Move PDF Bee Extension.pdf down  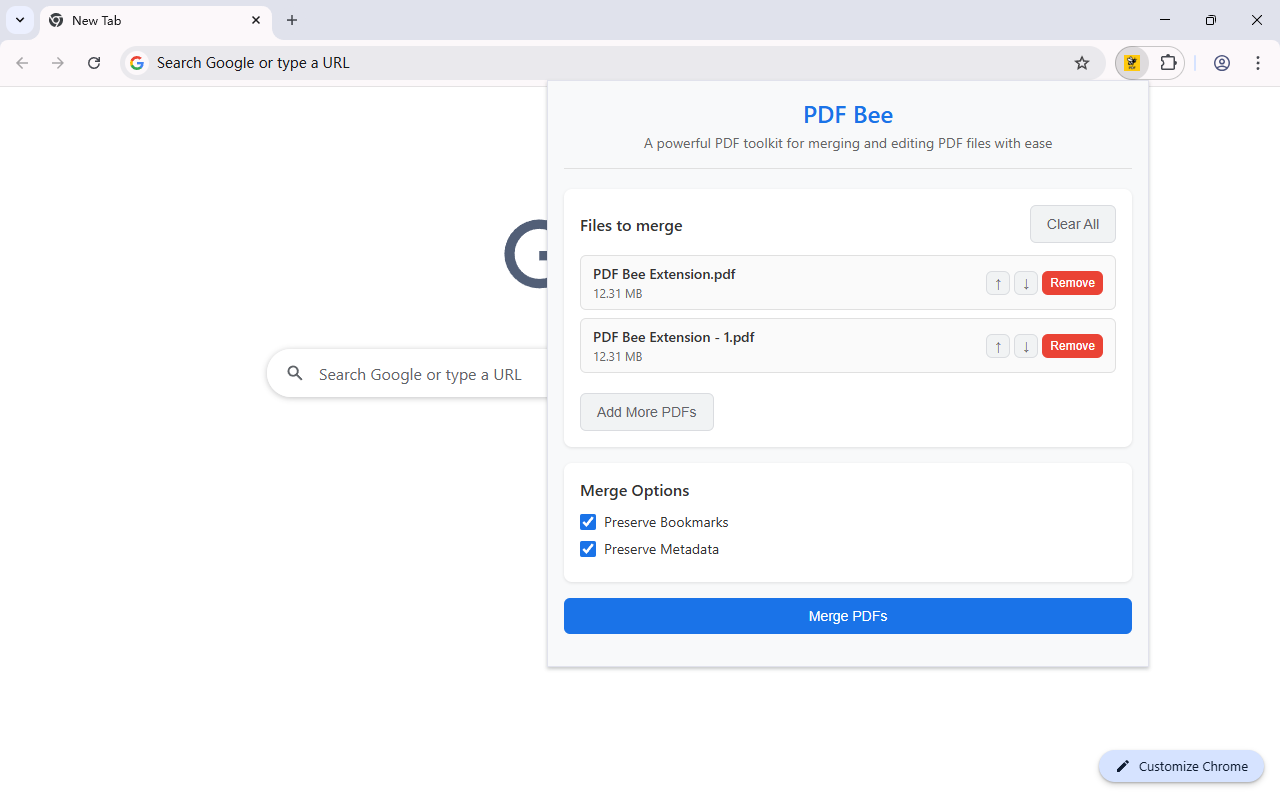(1026, 283)
